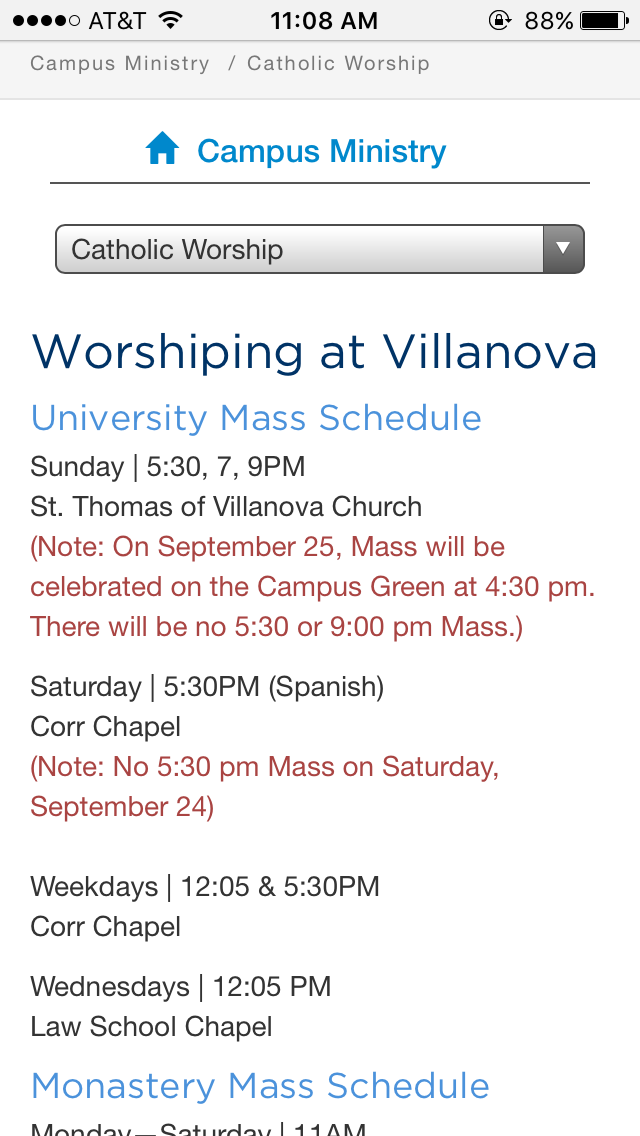The width and height of the screenshot is (640, 1136).
Task: Click the University Mass Schedule heading
Action: click(x=256, y=417)
